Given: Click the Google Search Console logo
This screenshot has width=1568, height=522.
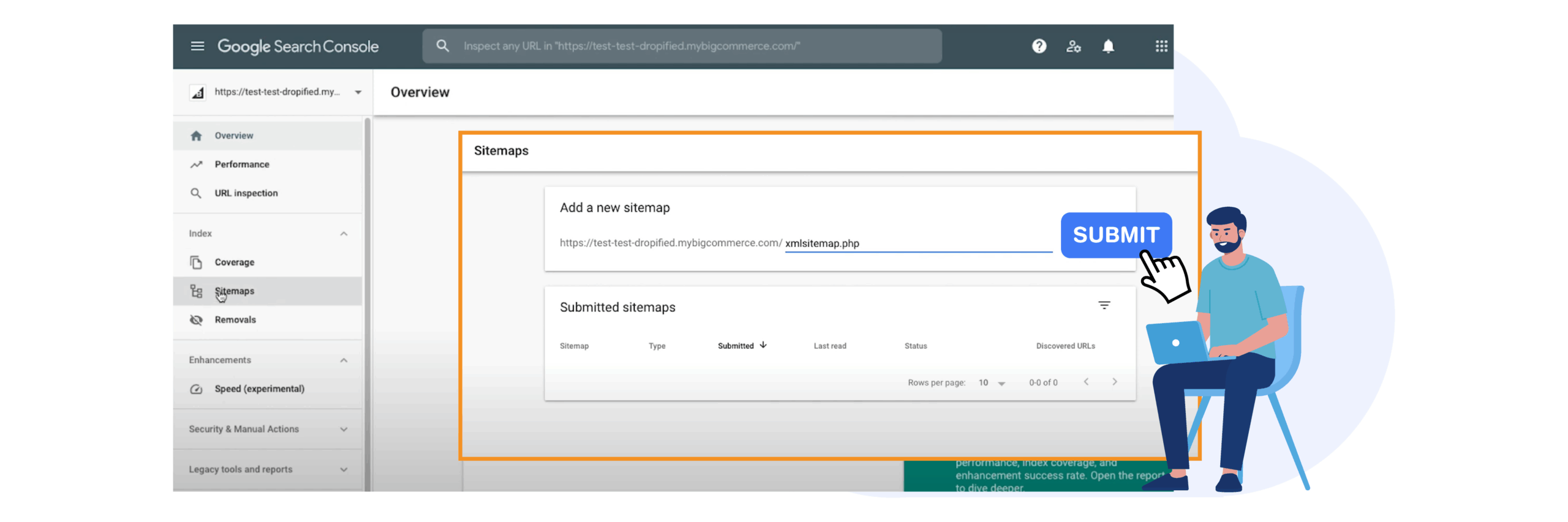Looking at the screenshot, I should click(298, 47).
